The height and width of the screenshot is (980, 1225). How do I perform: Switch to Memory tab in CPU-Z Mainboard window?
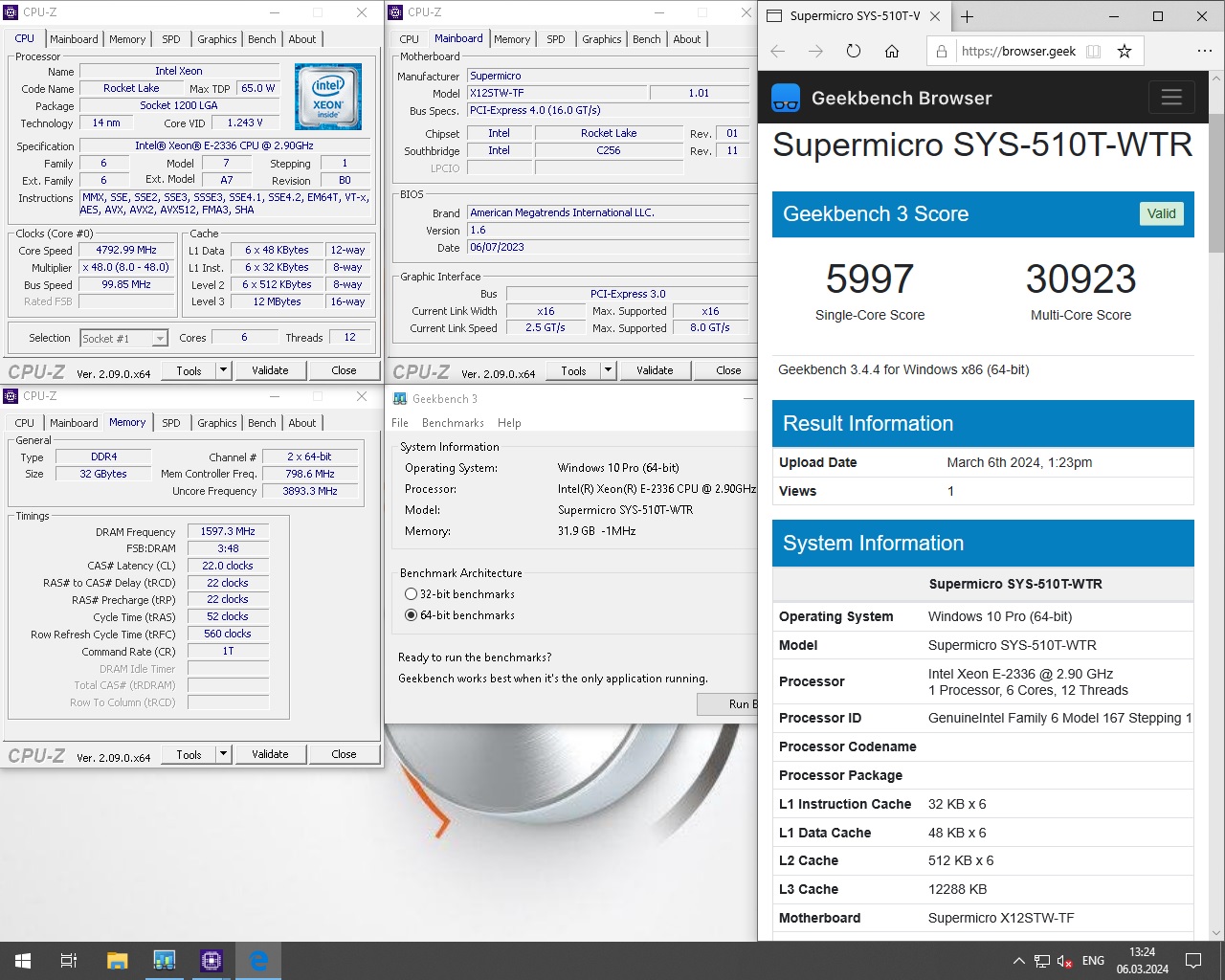pyautogui.click(x=512, y=39)
